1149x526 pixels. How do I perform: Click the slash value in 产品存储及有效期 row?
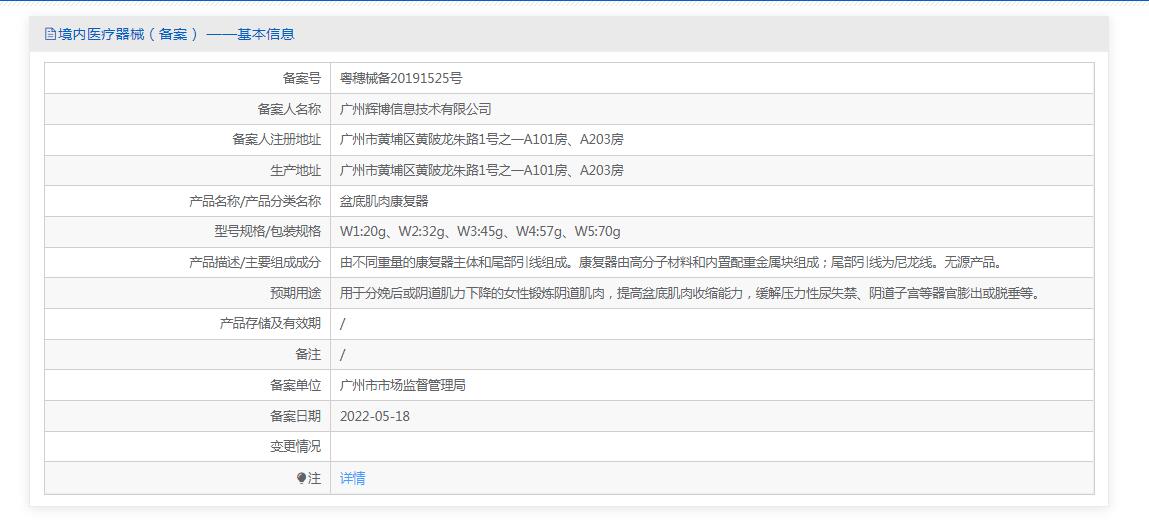click(342, 324)
